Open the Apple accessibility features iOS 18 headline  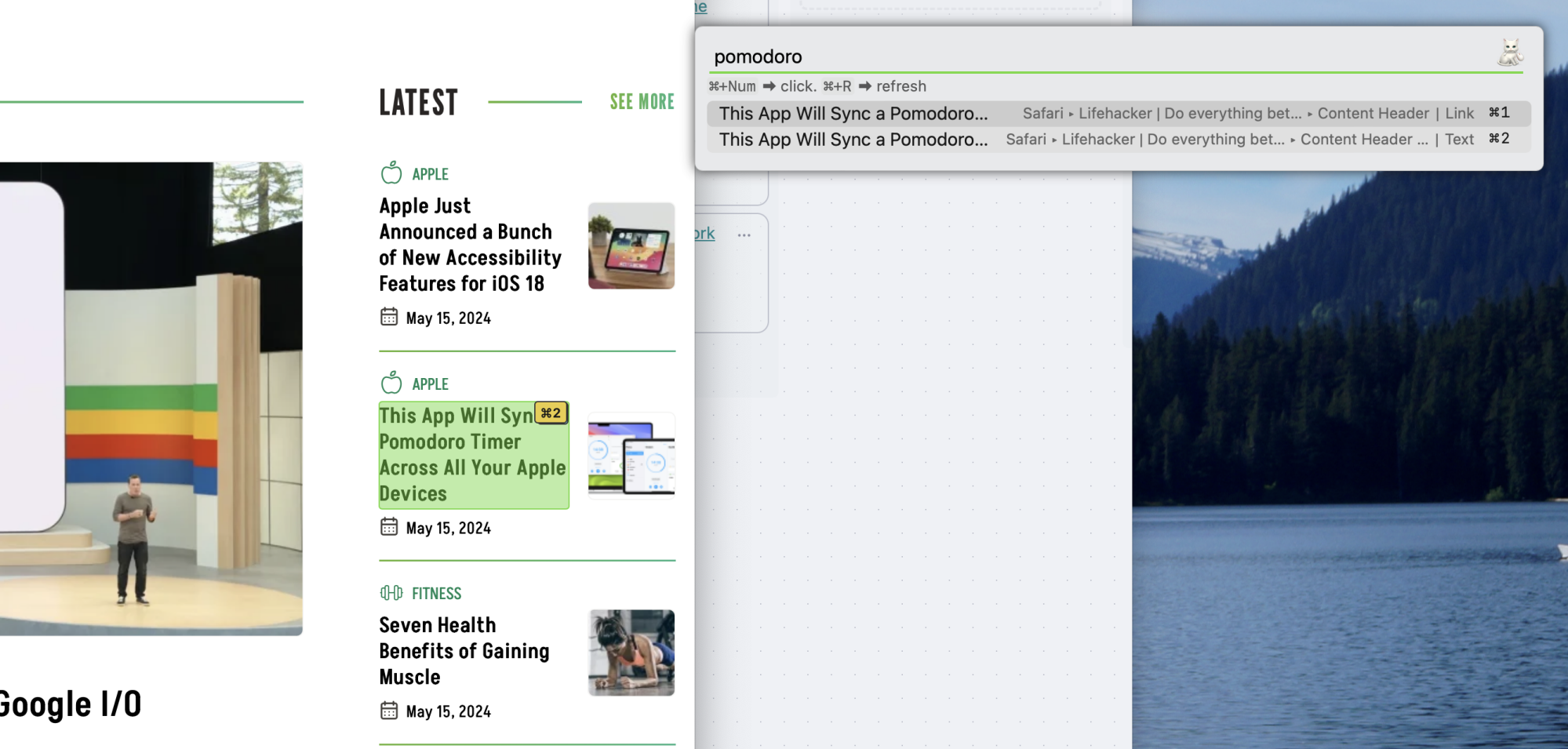click(x=470, y=245)
